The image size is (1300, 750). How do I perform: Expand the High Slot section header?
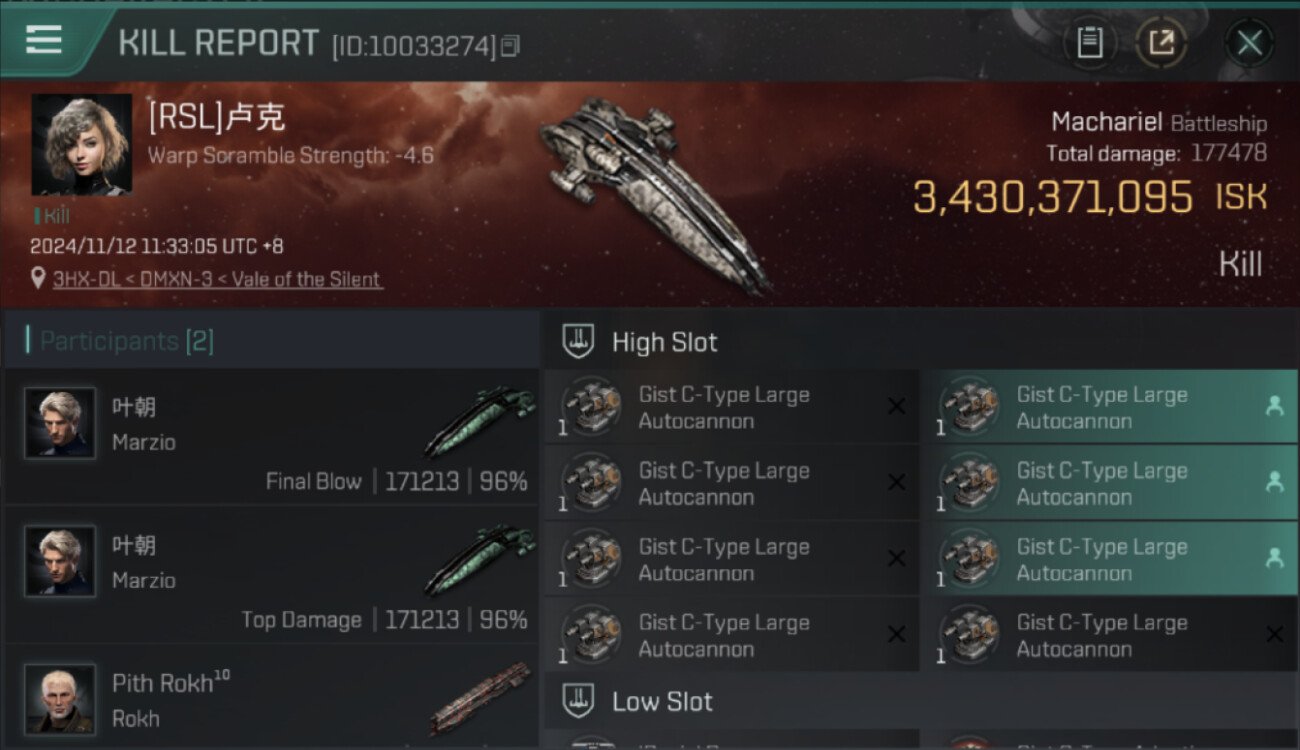click(x=664, y=342)
